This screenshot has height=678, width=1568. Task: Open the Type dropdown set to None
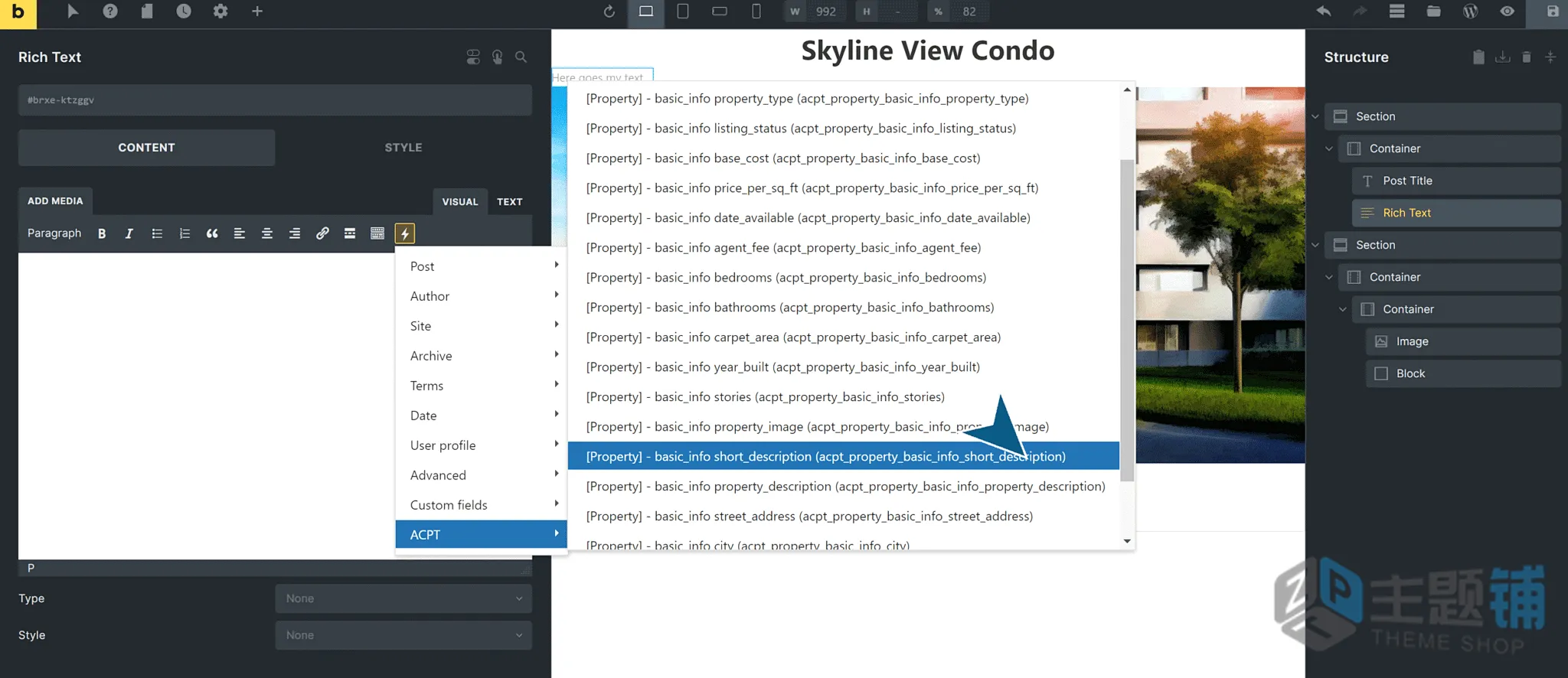(x=403, y=598)
